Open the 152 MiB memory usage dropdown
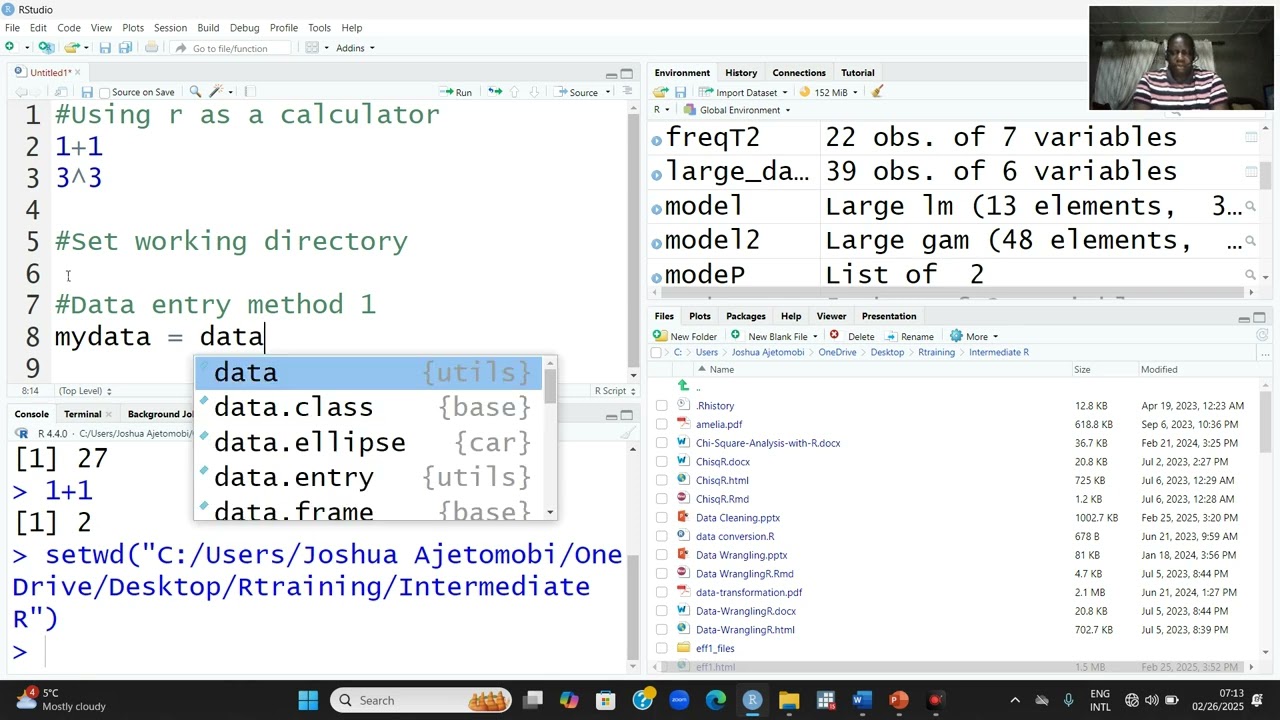 tap(828, 92)
